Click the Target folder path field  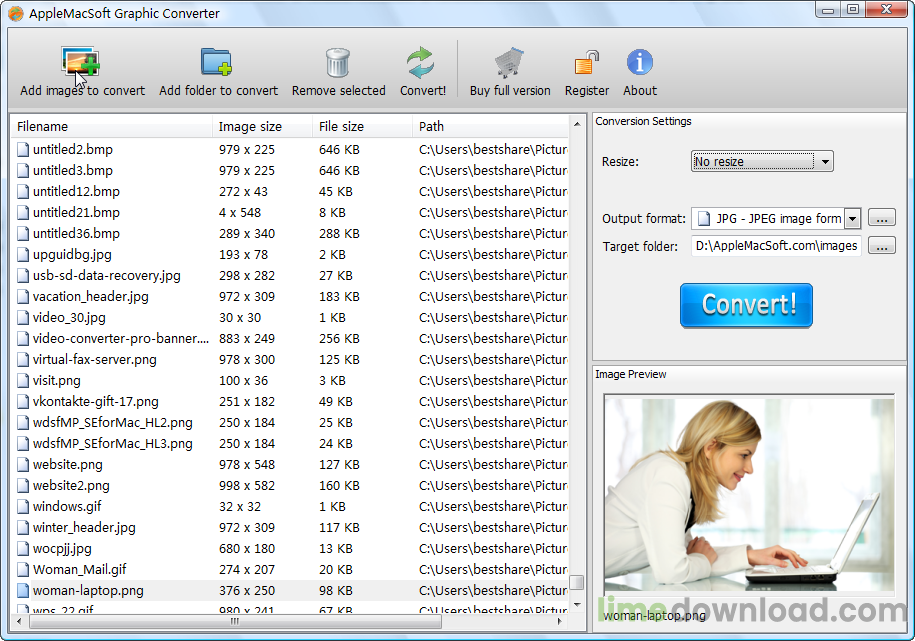[776, 246]
